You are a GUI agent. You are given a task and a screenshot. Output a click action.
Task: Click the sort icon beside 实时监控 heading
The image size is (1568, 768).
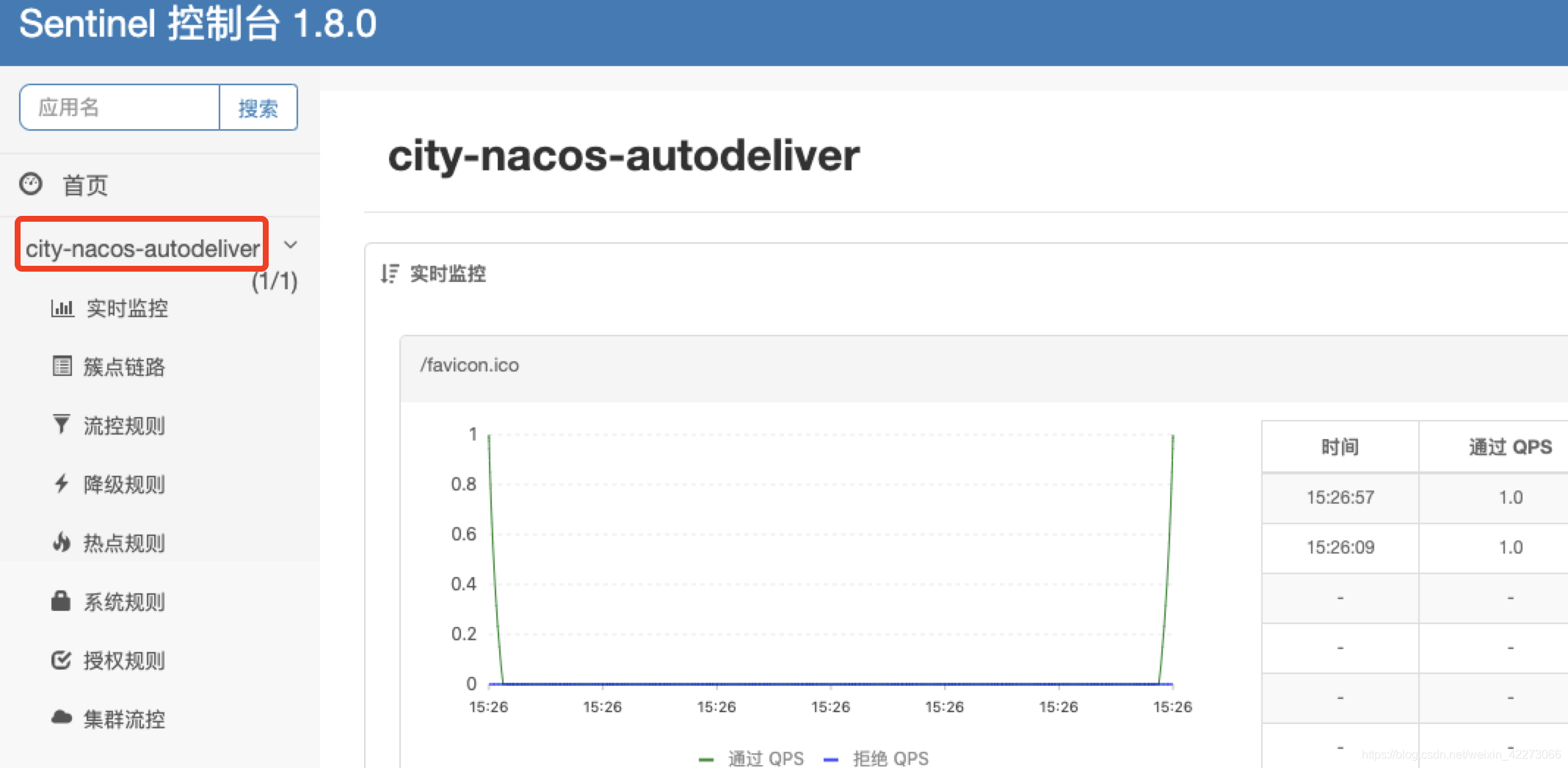point(389,274)
